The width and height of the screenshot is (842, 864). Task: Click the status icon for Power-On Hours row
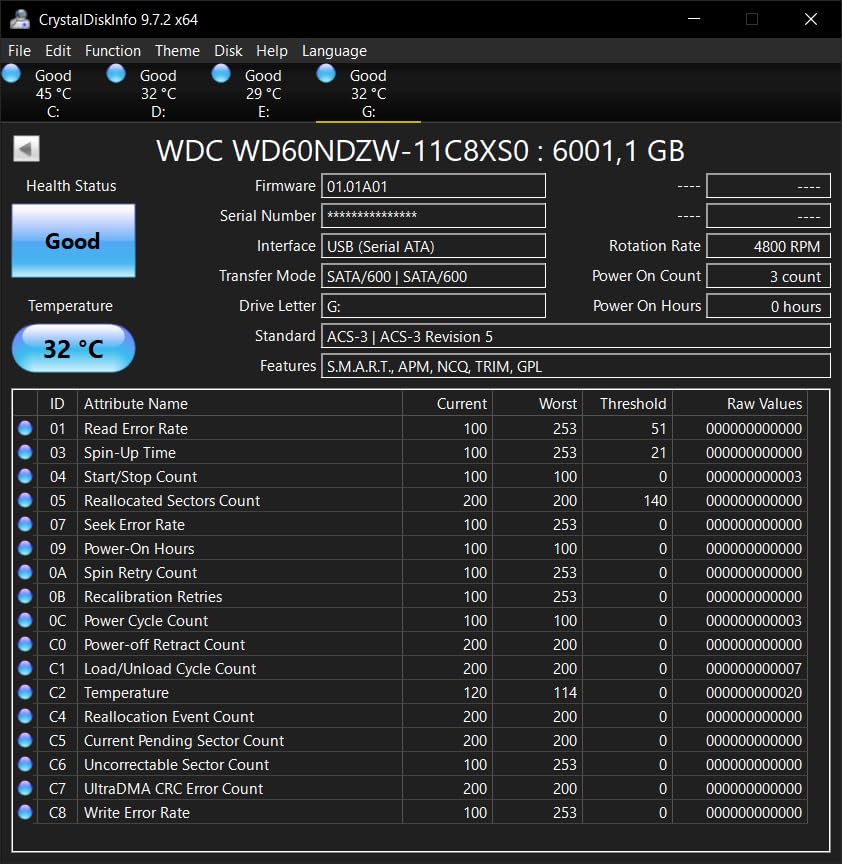[25, 548]
